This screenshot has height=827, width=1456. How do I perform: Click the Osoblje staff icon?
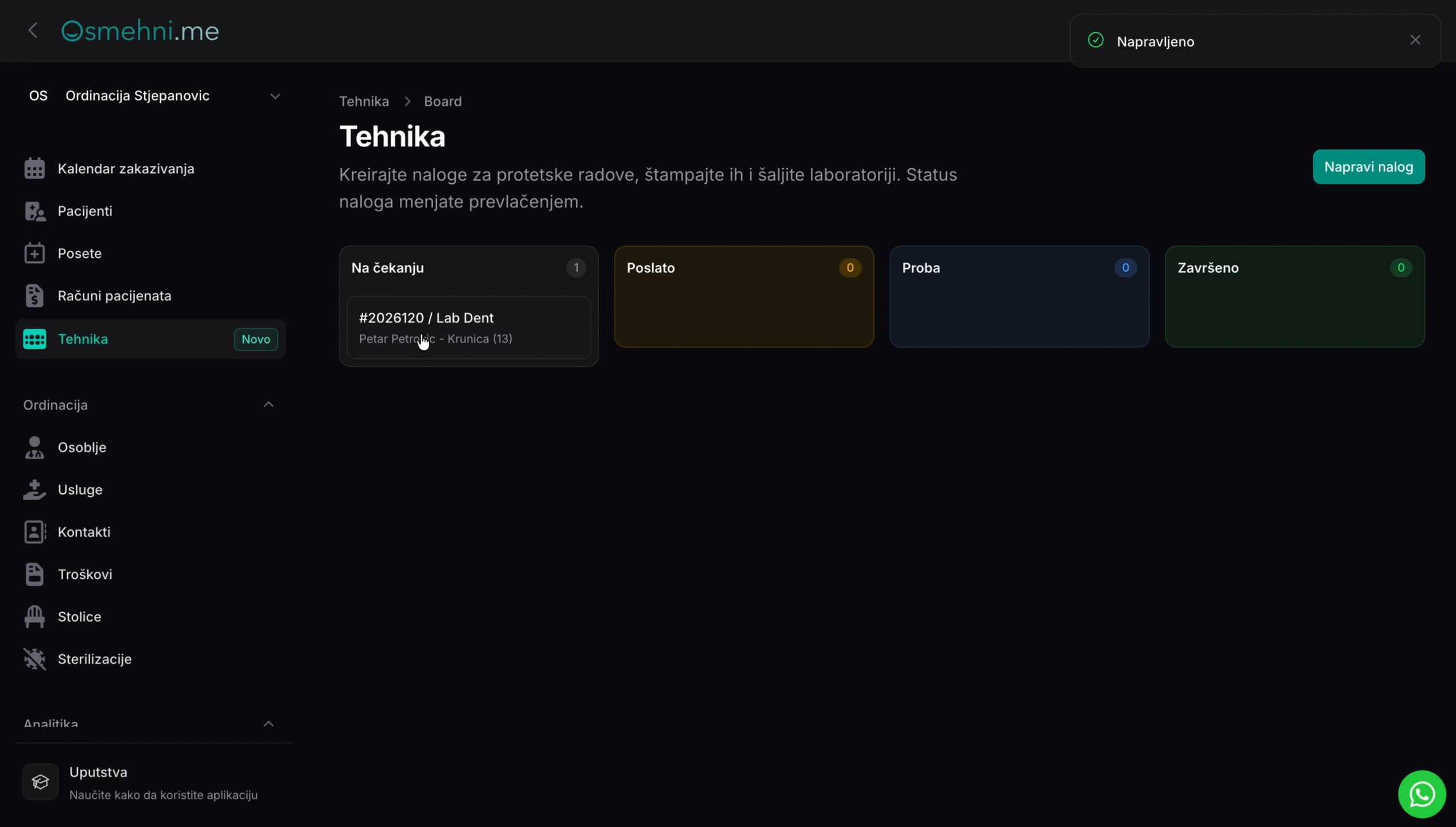point(34,447)
